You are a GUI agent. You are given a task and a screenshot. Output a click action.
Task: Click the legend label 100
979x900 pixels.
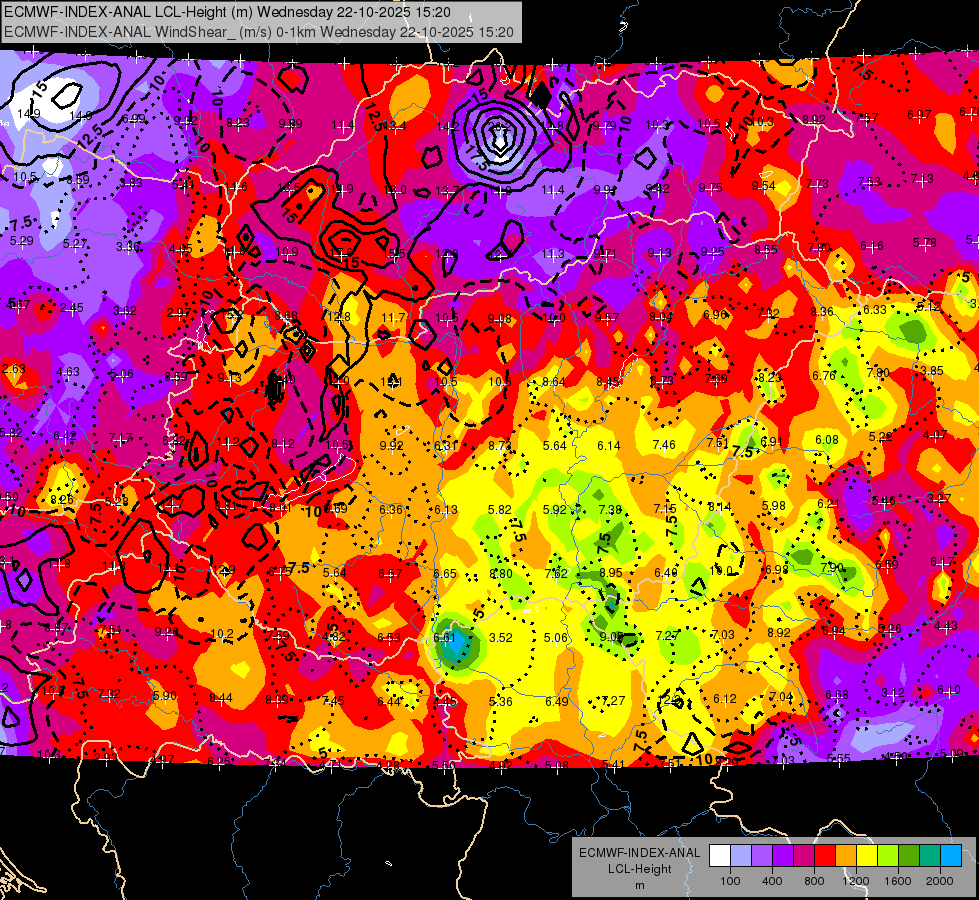[x=730, y=881]
